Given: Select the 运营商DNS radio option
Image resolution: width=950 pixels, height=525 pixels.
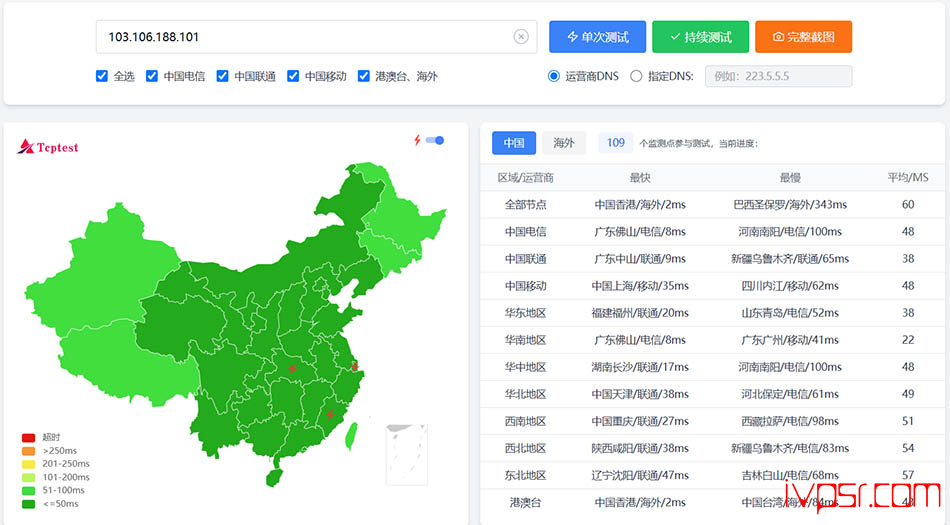Looking at the screenshot, I should pos(554,76).
